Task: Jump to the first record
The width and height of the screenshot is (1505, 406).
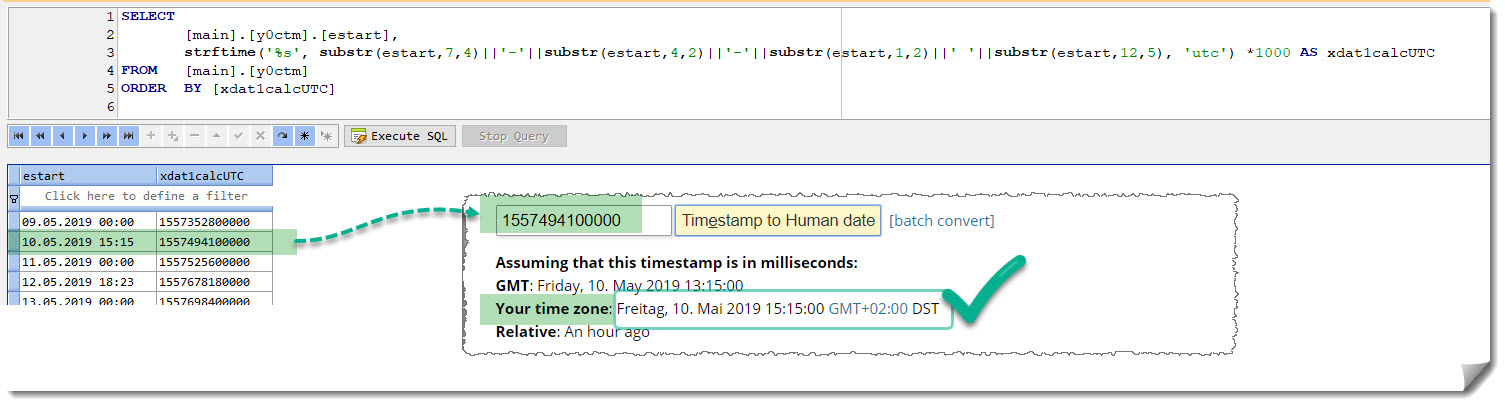Action: (19, 136)
